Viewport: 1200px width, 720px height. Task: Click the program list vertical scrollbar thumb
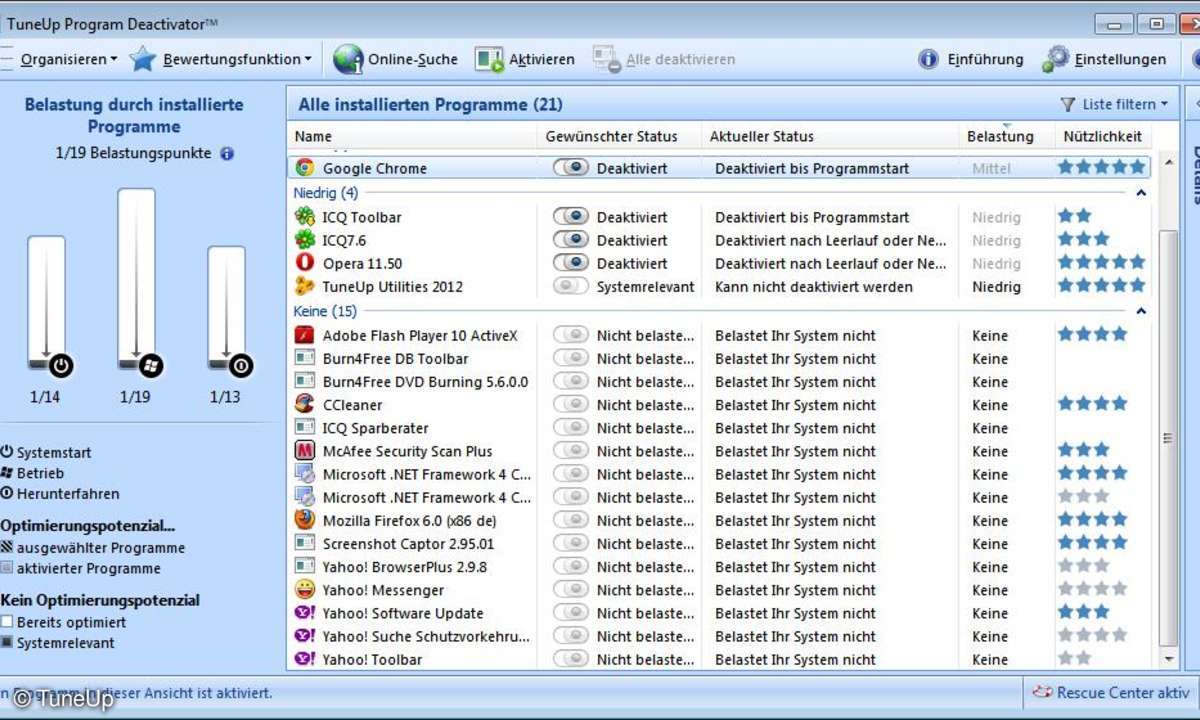(x=1167, y=437)
